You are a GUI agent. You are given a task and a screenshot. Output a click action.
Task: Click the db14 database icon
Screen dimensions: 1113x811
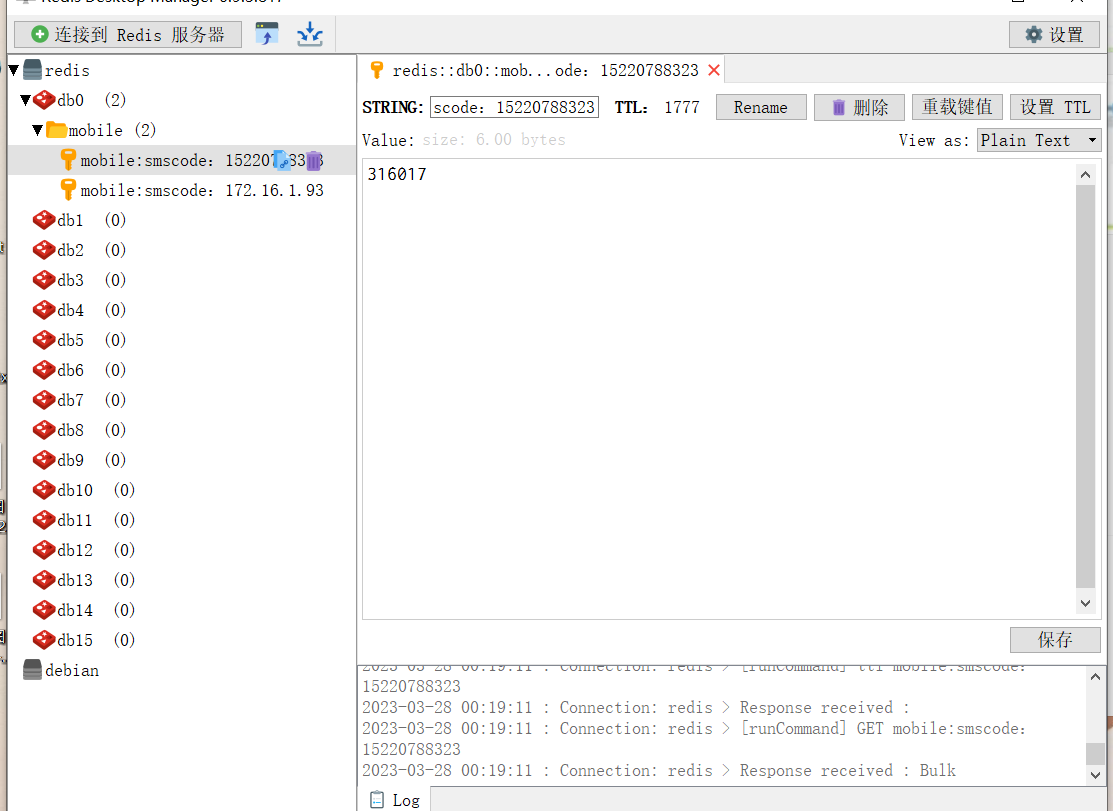pos(44,609)
